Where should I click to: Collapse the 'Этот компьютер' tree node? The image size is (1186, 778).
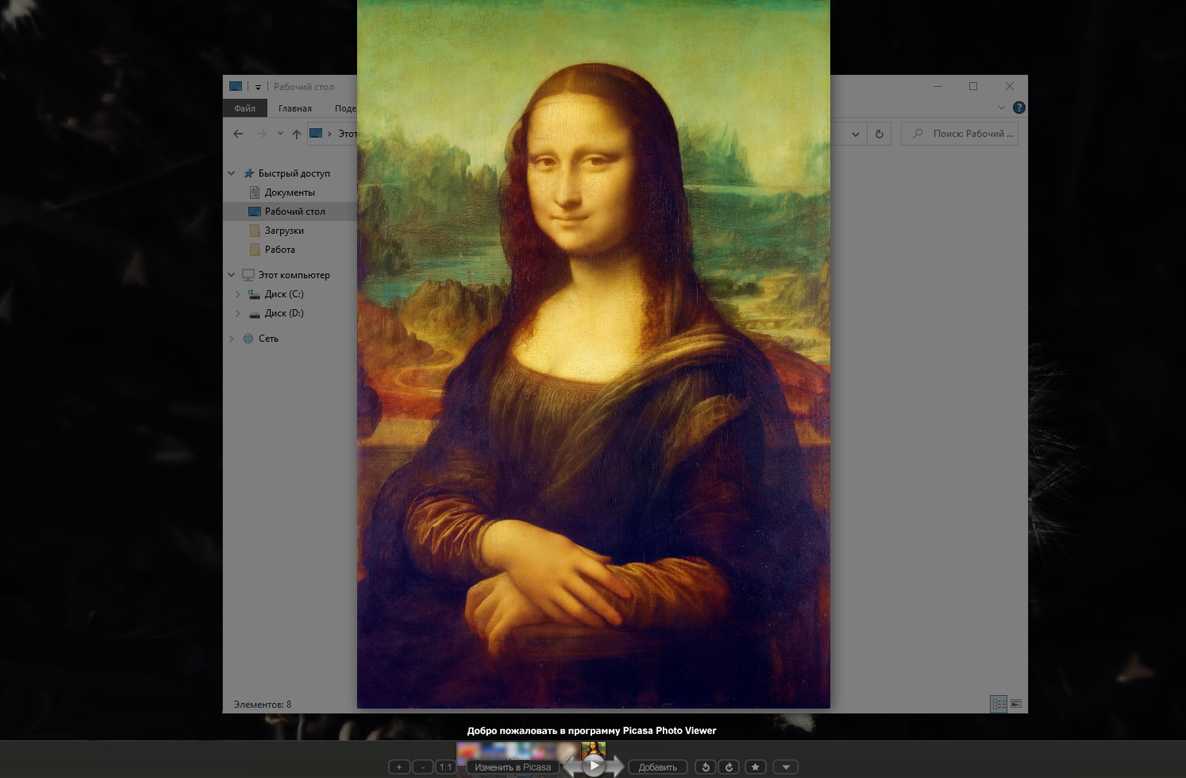tap(231, 274)
